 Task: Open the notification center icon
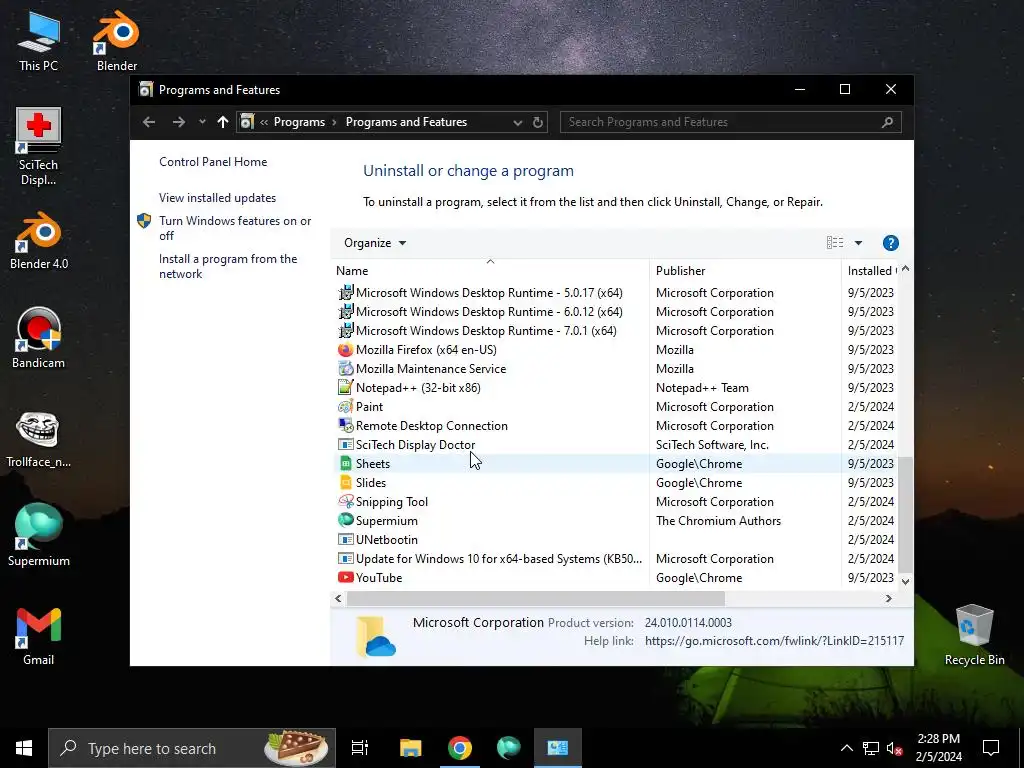[991, 748]
